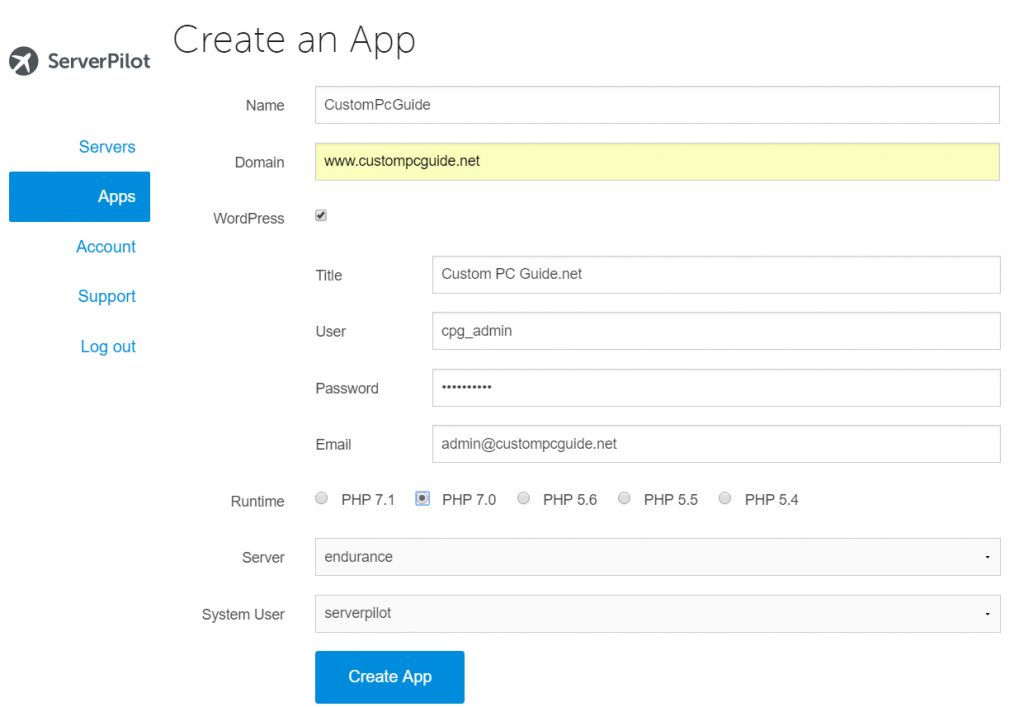Click the WordPress label text
Viewport: 1024px width, 707px height.
(x=248, y=219)
